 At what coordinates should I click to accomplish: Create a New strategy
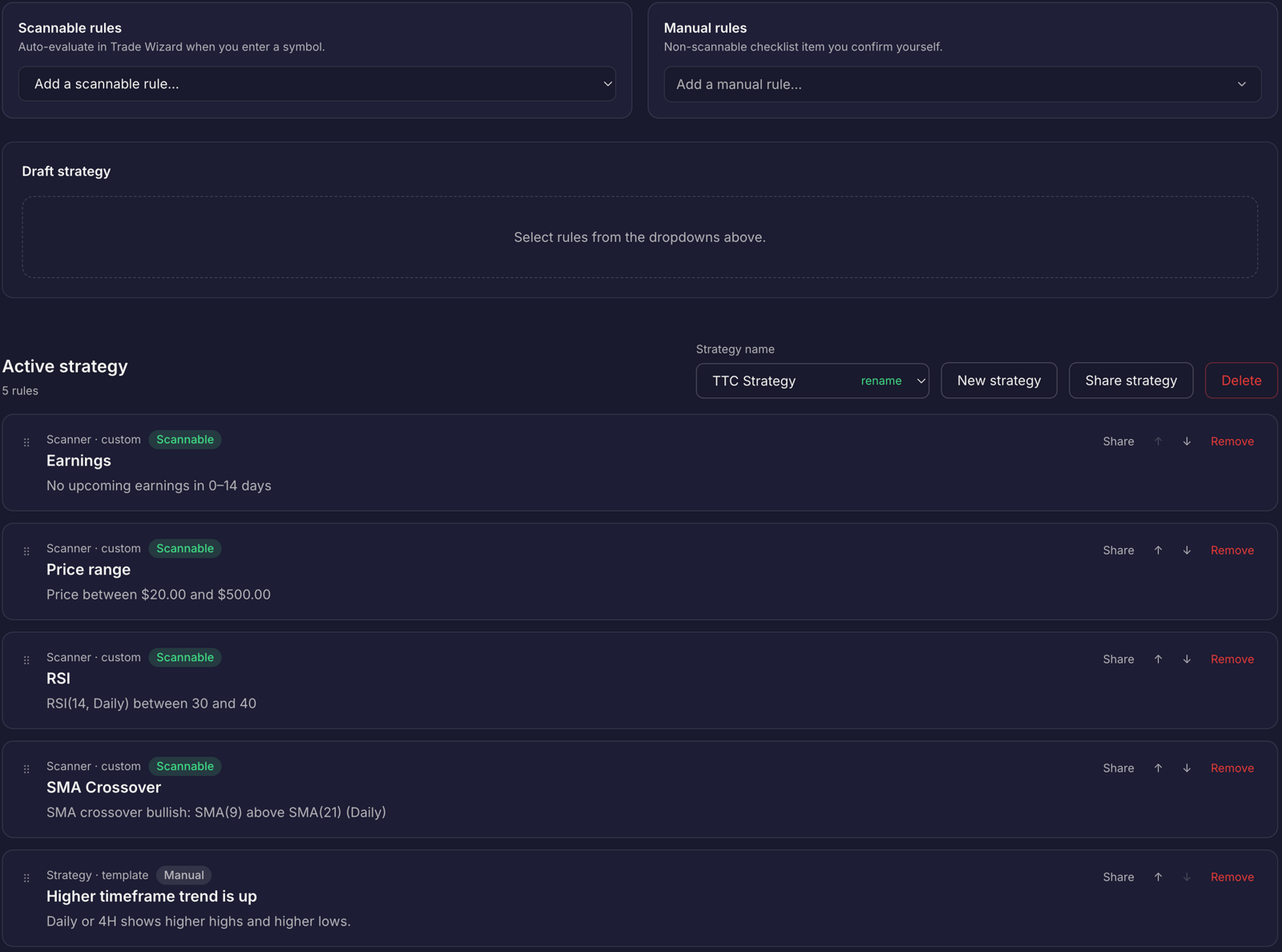pos(999,381)
